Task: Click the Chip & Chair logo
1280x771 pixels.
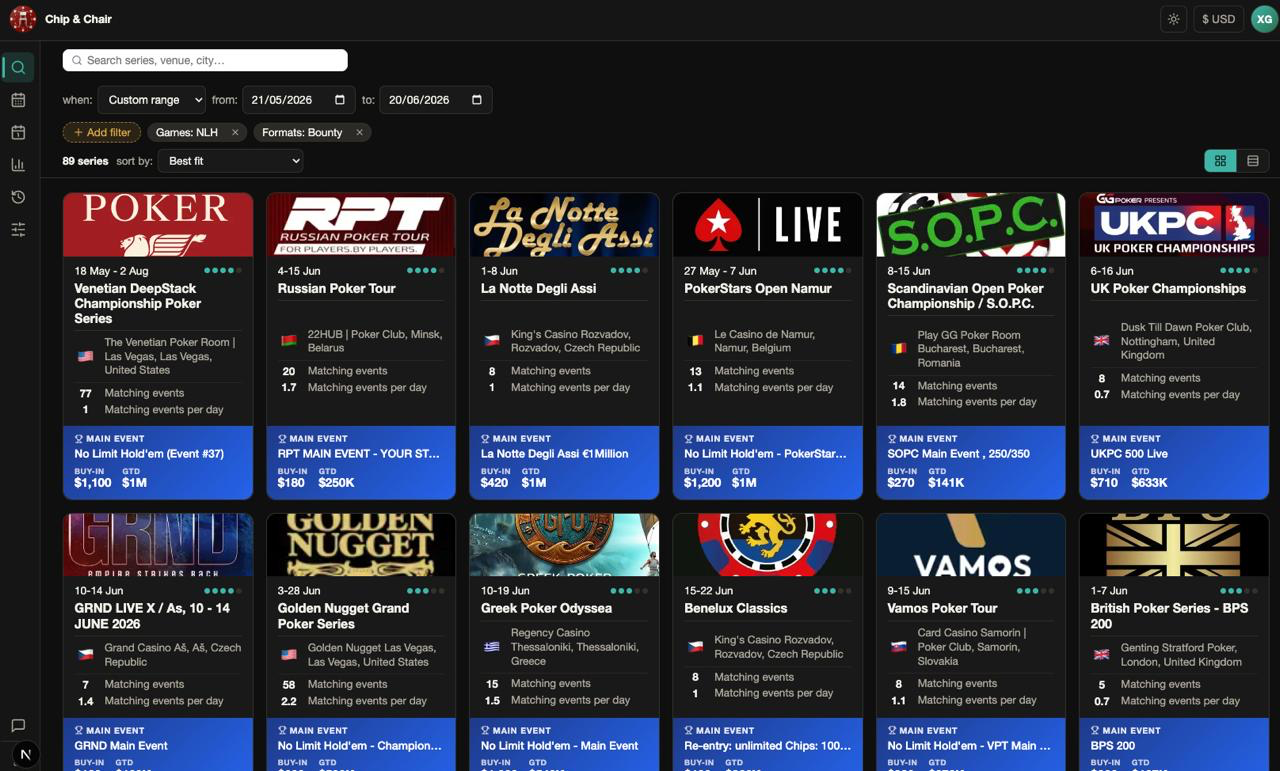Action: [x=23, y=19]
